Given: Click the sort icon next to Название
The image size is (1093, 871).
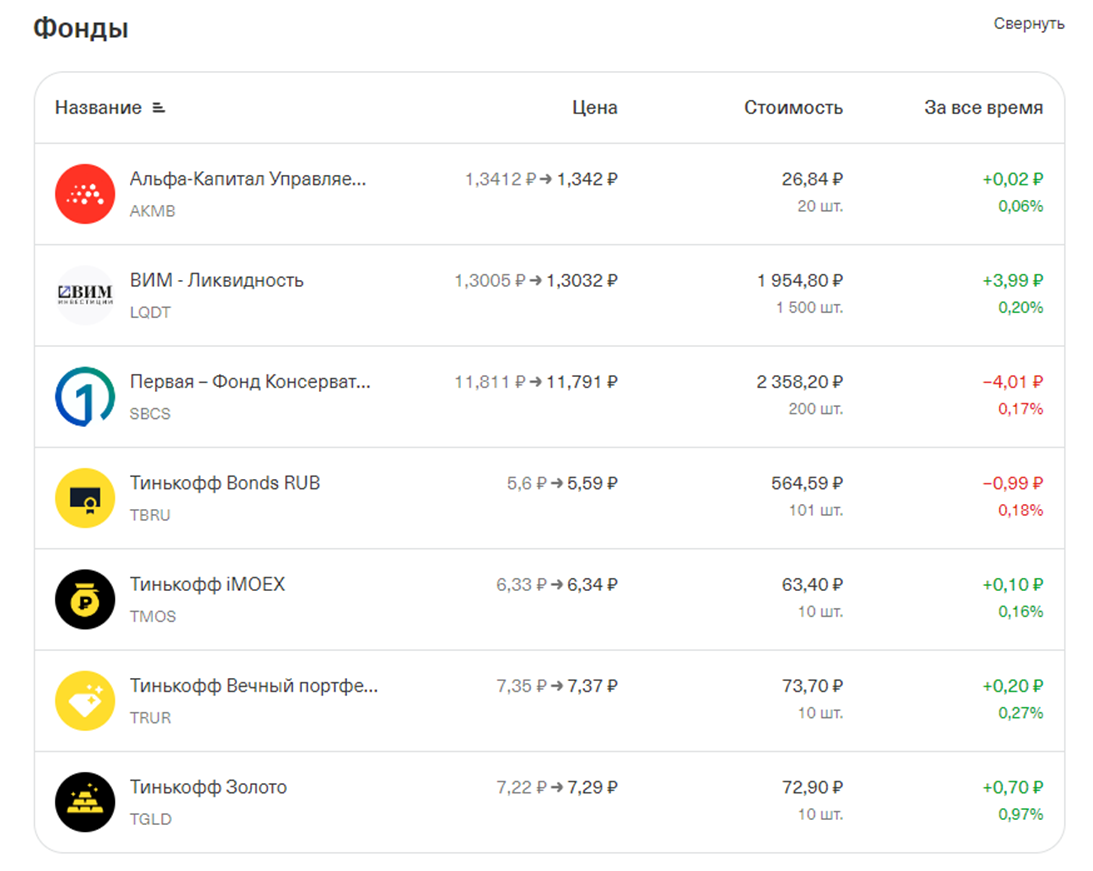Looking at the screenshot, I should coord(158,108).
